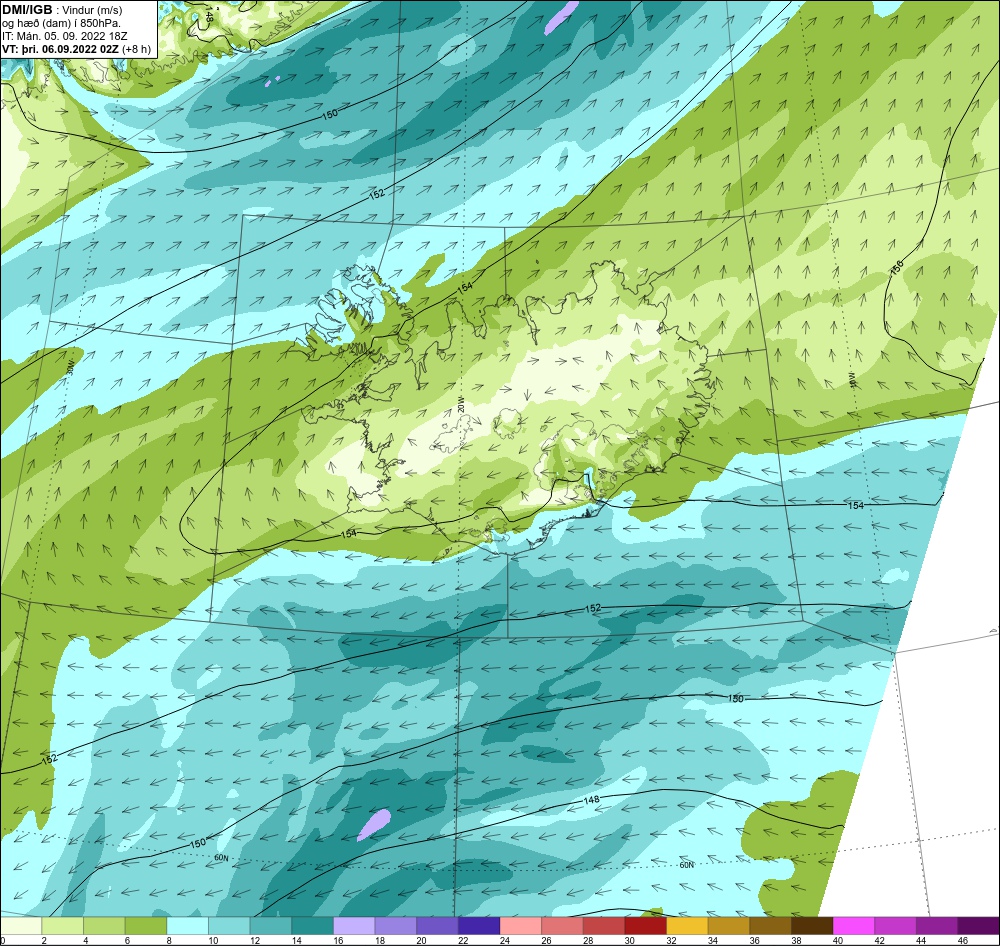Image resolution: width=1000 pixels, height=946 pixels.
Task: Click the orchid 42–44 legend swatch
Action: 895,926
